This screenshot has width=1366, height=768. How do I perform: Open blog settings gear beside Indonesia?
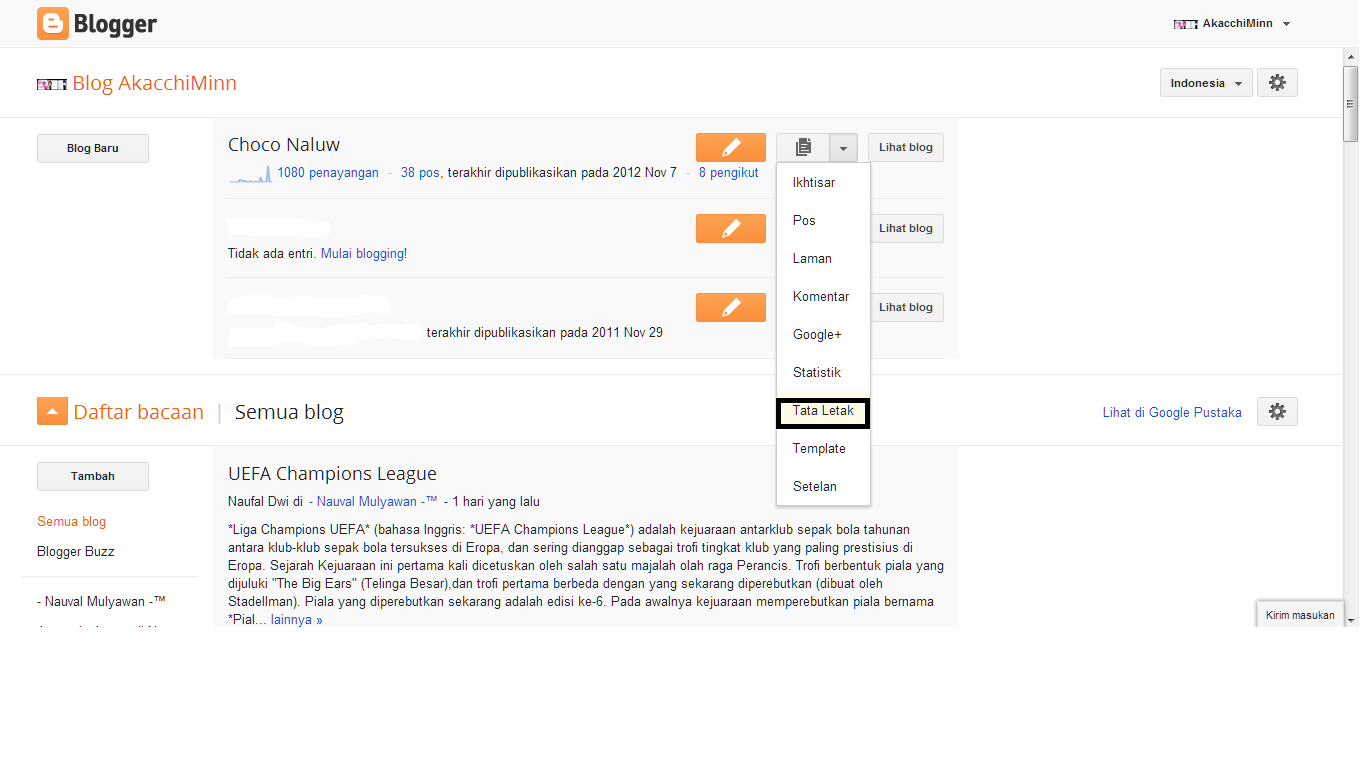click(x=1277, y=83)
